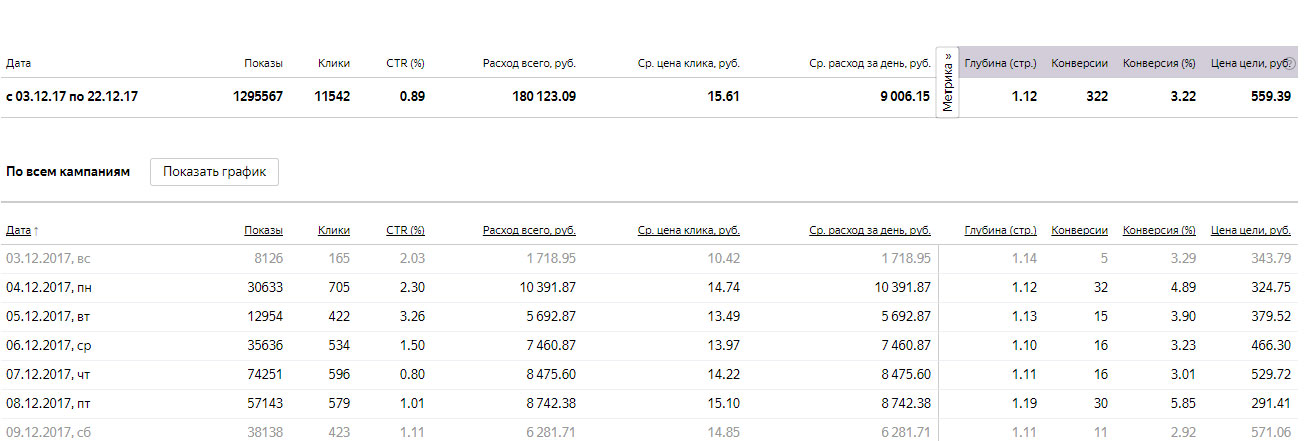The height and width of the screenshot is (441, 1309).
Task: Sort by Конверсии column link
Action: tap(1079, 230)
